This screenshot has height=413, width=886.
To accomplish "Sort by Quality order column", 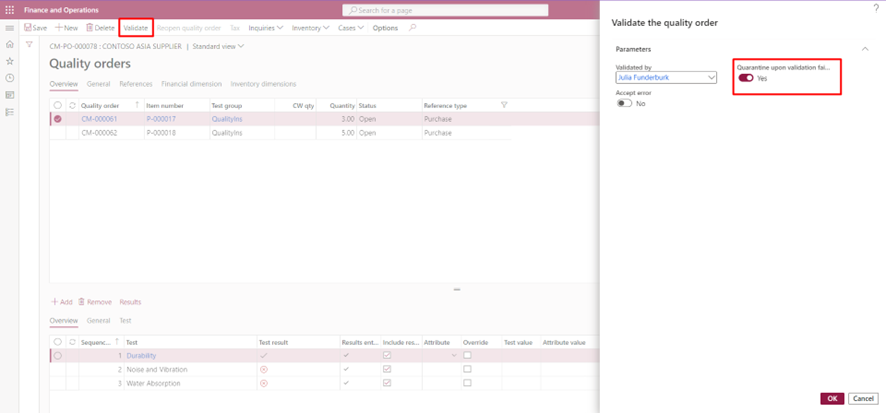I will pos(101,106).
